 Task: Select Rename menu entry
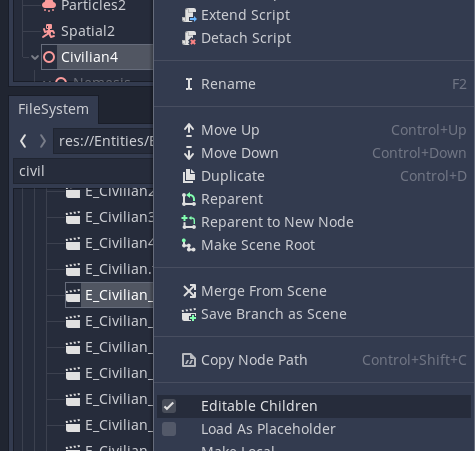[314, 84]
